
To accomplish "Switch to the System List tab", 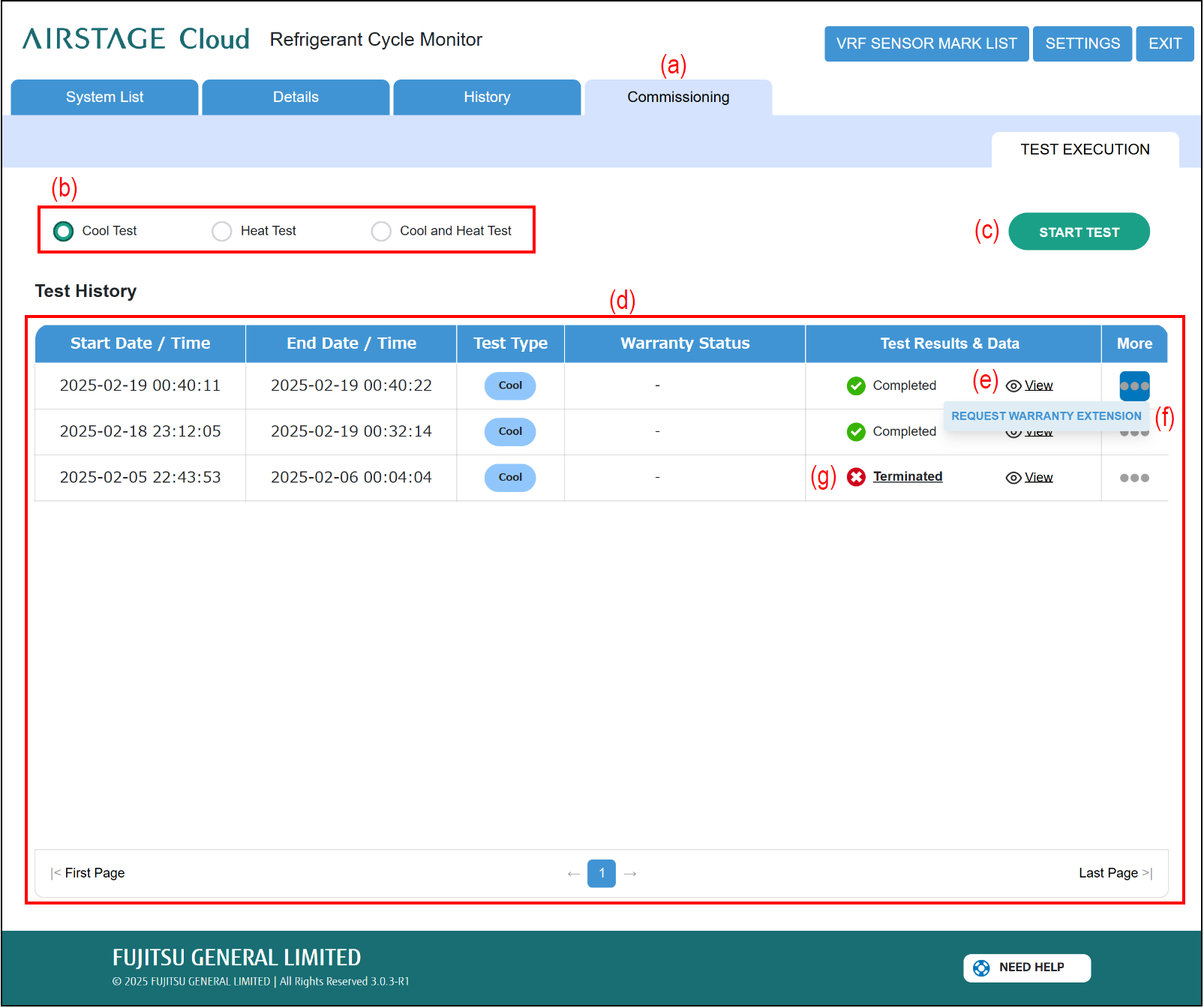I will (105, 97).
